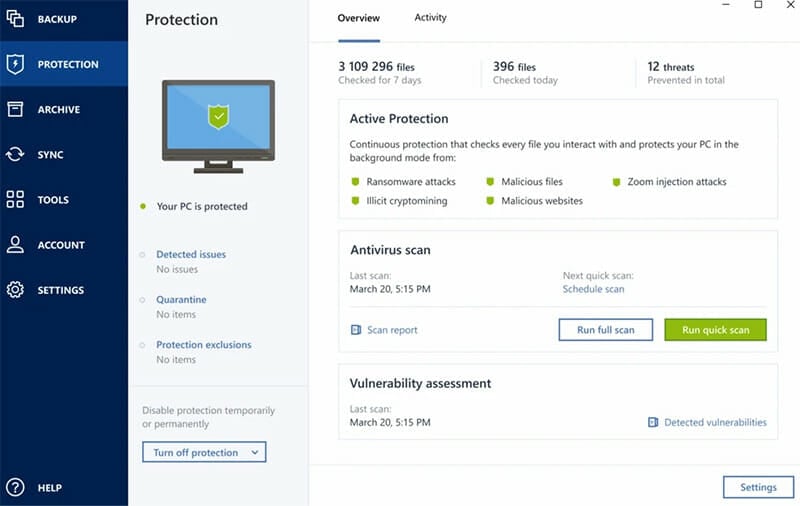Image resolution: width=800 pixels, height=506 pixels.
Task: Open the Archive box icon
Action: (15, 109)
